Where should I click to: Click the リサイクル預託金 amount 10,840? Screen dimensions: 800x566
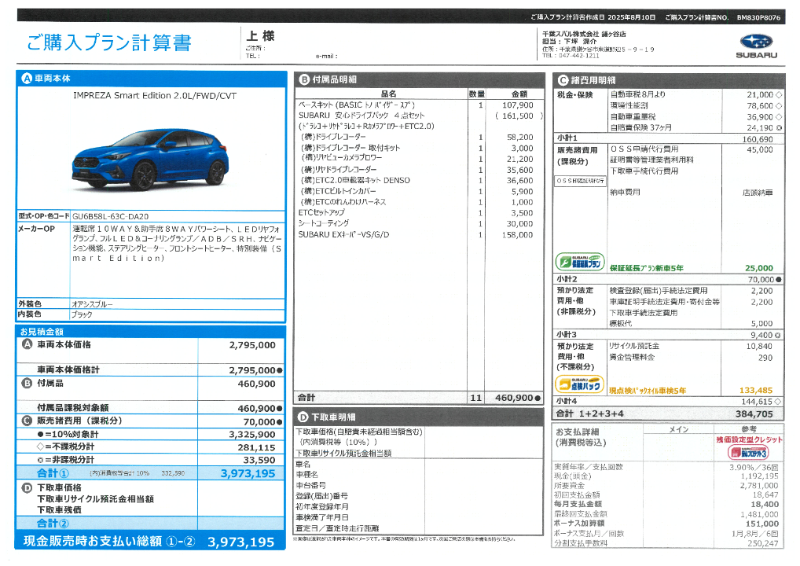[760, 347]
